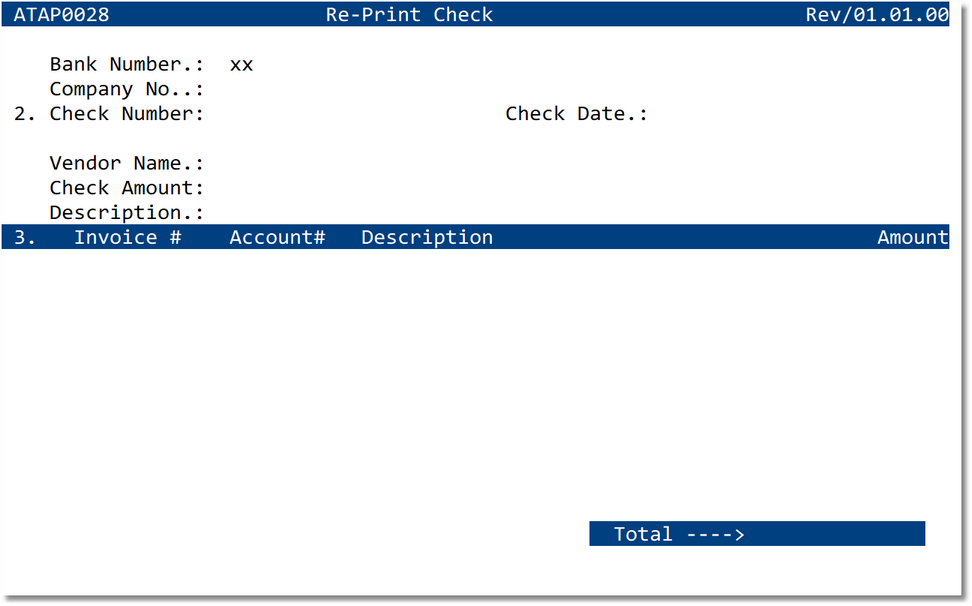Click the step number 3 label
Viewport: 972px width, 606px height.
(22, 237)
